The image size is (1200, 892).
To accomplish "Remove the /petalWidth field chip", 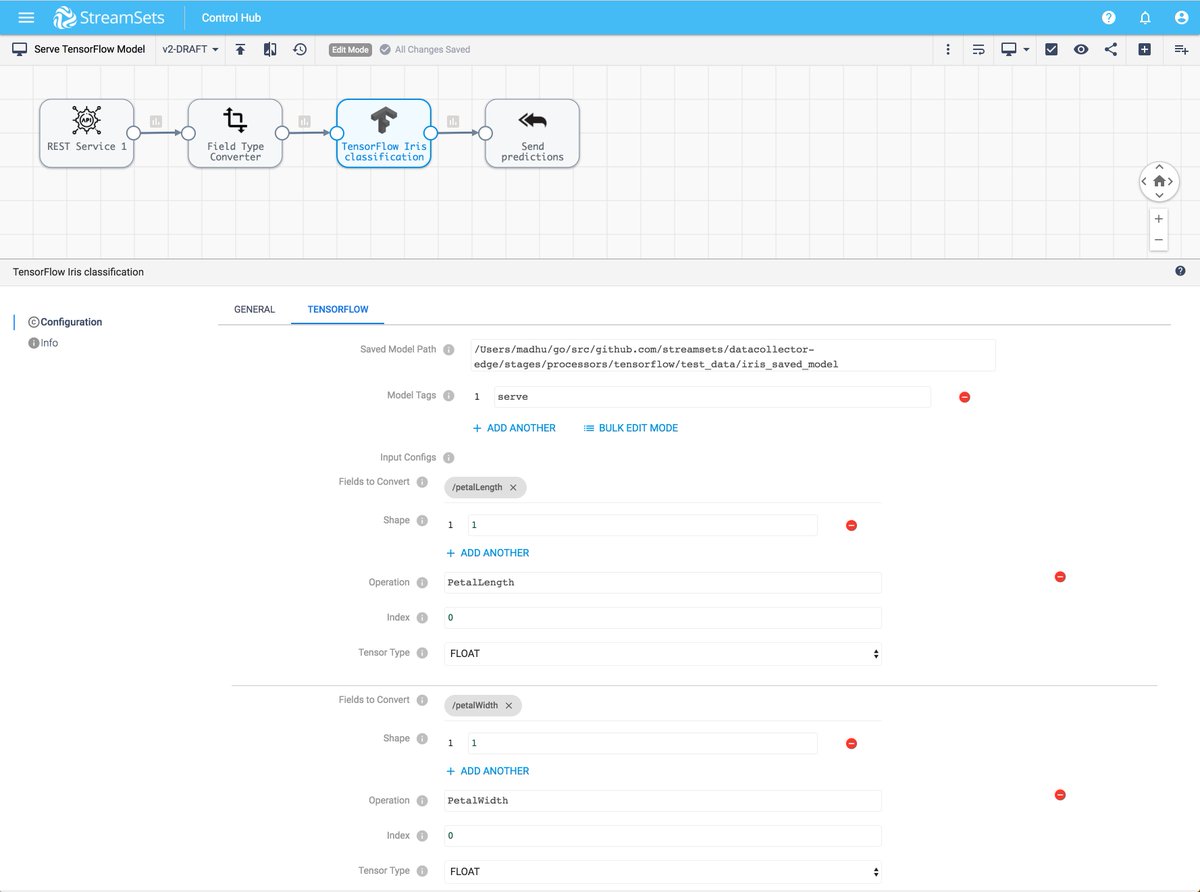I will pos(511,705).
